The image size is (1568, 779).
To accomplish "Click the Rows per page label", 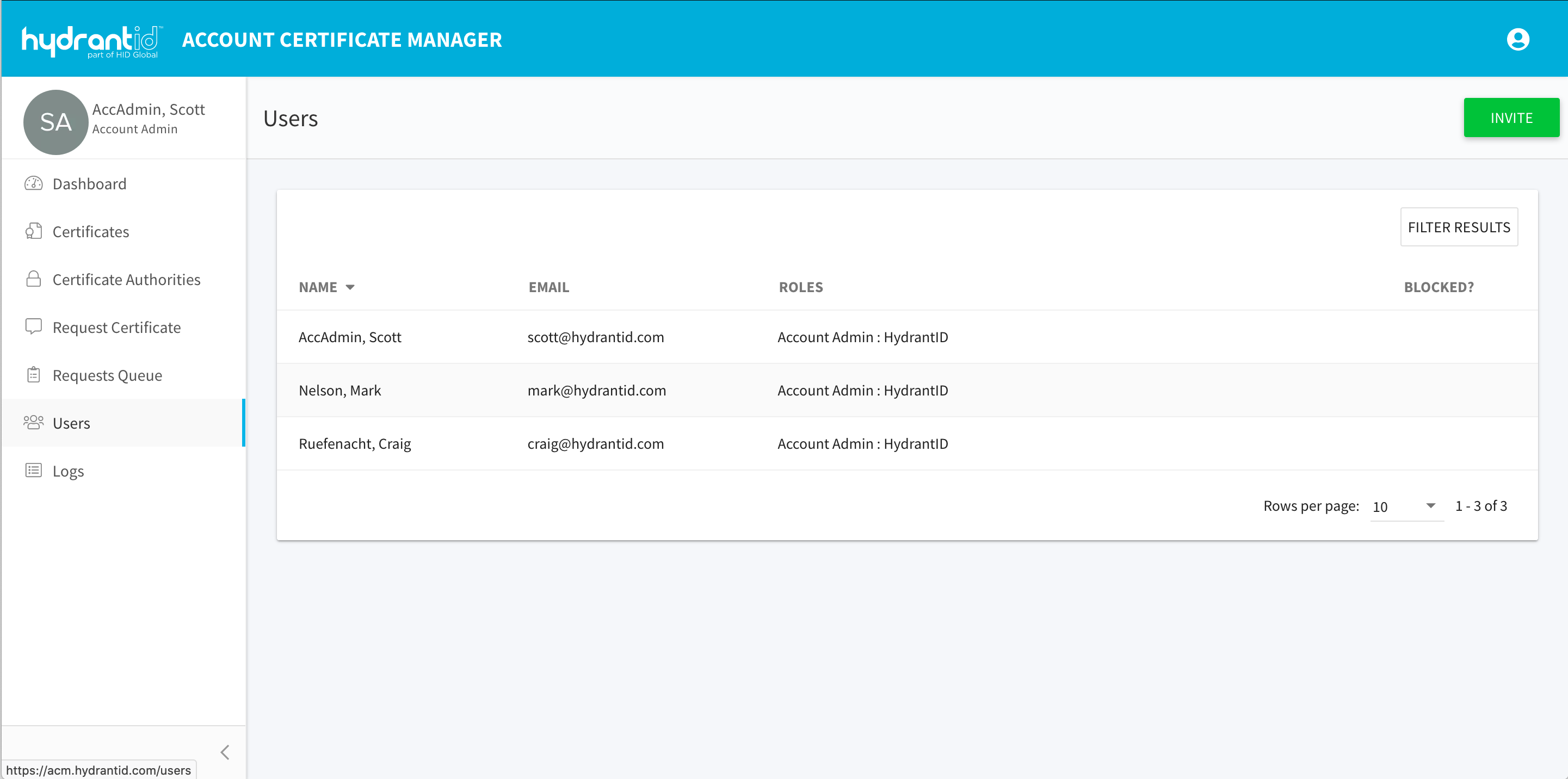I will click(x=1311, y=506).
